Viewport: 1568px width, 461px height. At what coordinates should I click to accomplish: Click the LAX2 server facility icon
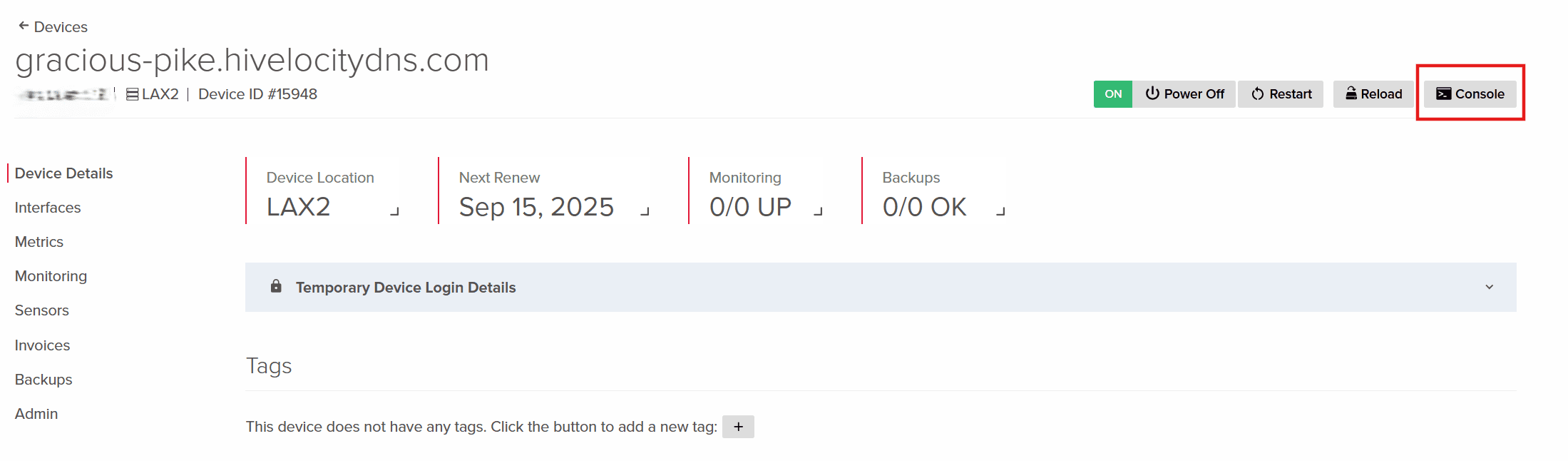(x=132, y=94)
